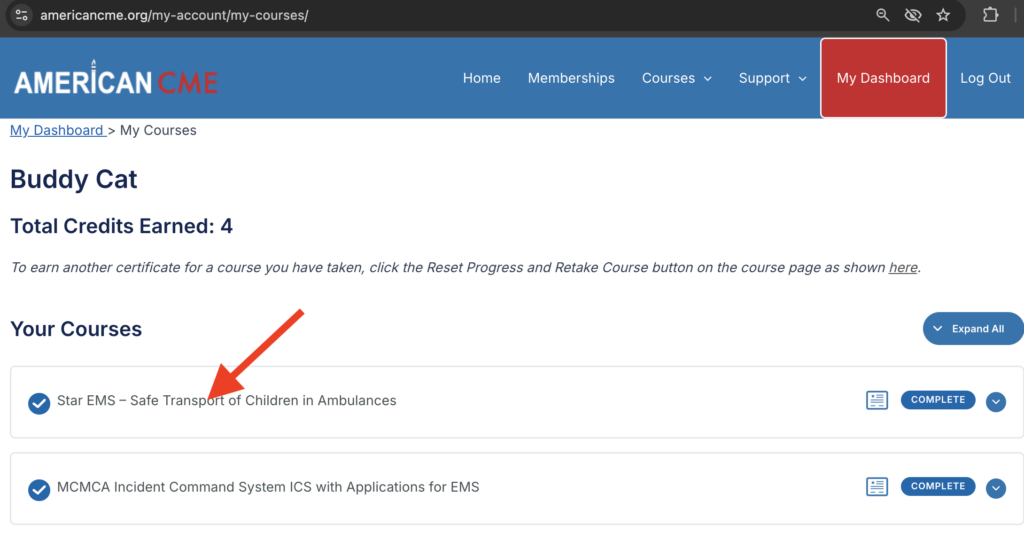
Task: Click COMPLETE badge for MCMCA course
Action: coord(938,486)
